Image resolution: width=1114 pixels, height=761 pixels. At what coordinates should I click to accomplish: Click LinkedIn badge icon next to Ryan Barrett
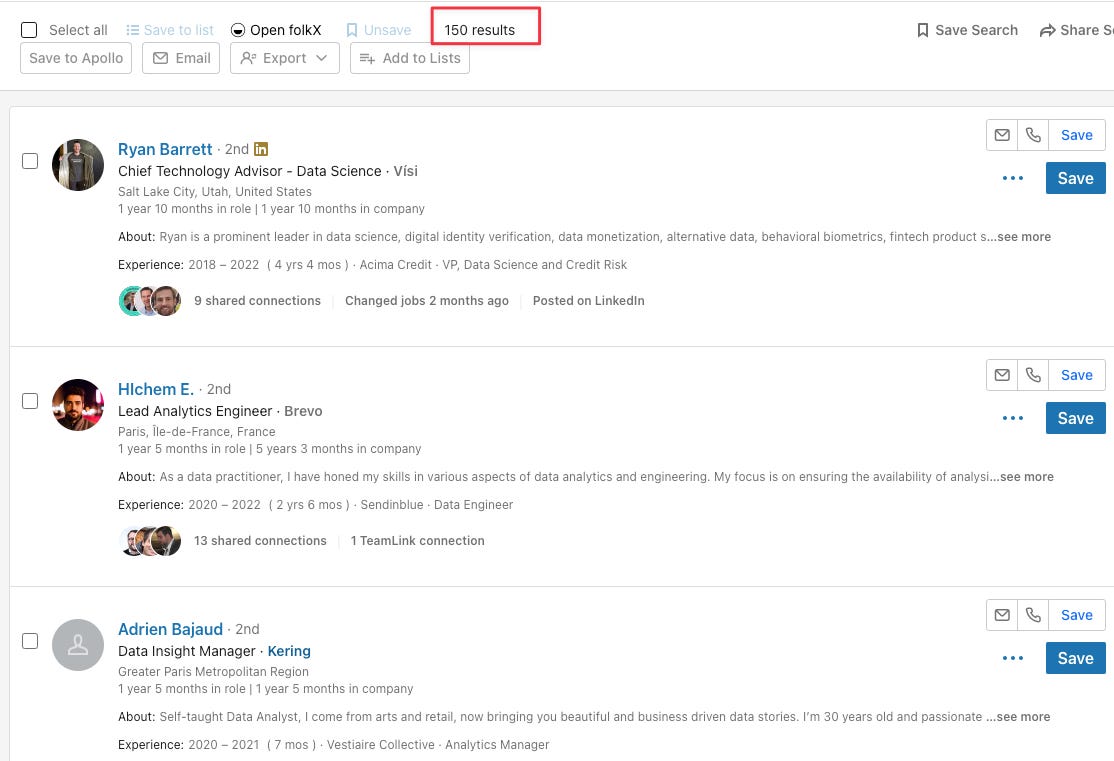coord(261,149)
